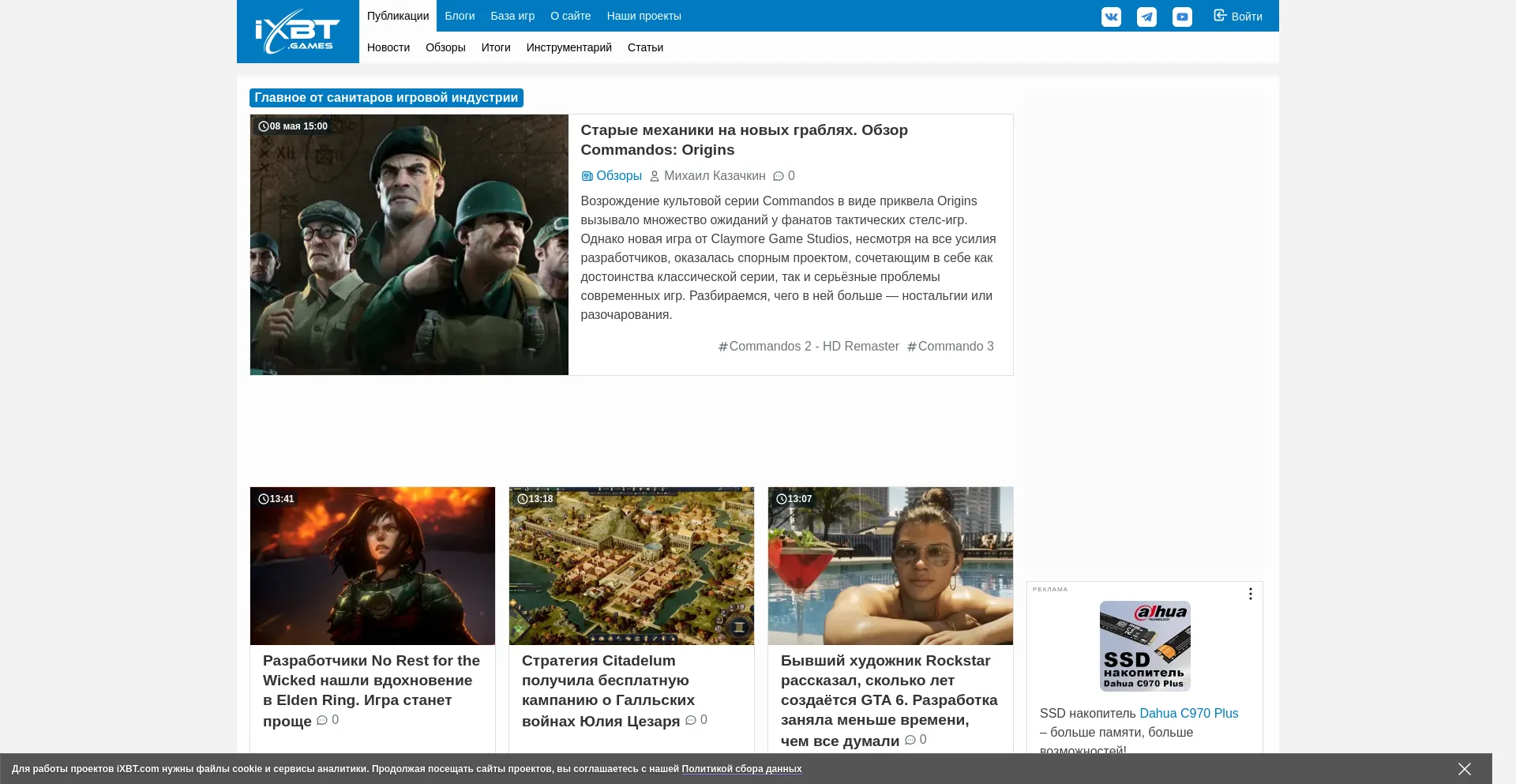Open the О сайте menu item
Screen dimensions: 1516x784
tap(570, 16)
